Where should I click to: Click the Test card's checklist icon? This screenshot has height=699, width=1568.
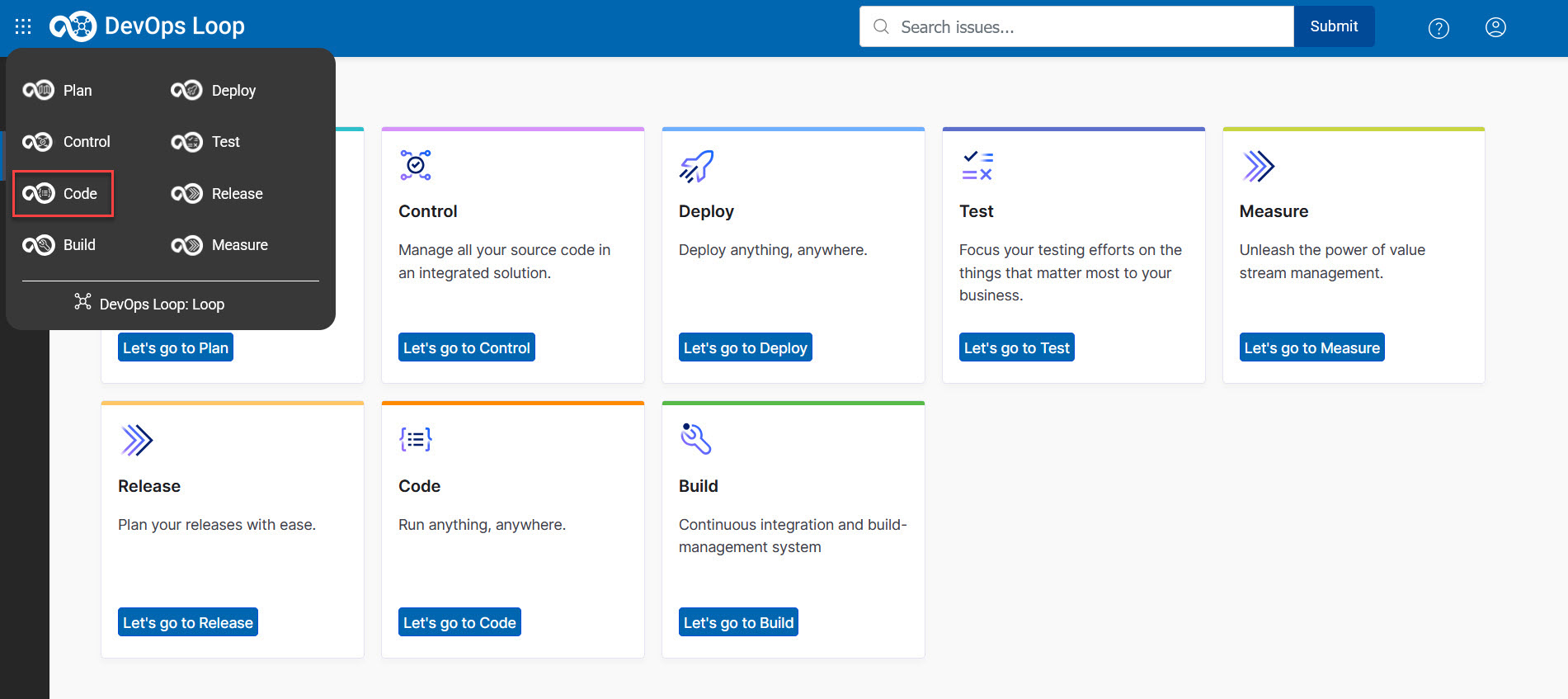coord(977,166)
